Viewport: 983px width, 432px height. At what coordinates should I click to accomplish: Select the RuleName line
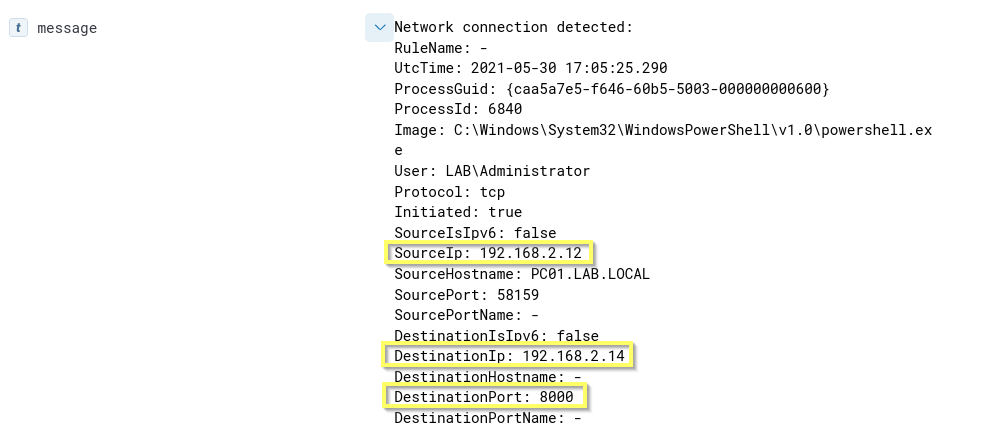(441, 48)
